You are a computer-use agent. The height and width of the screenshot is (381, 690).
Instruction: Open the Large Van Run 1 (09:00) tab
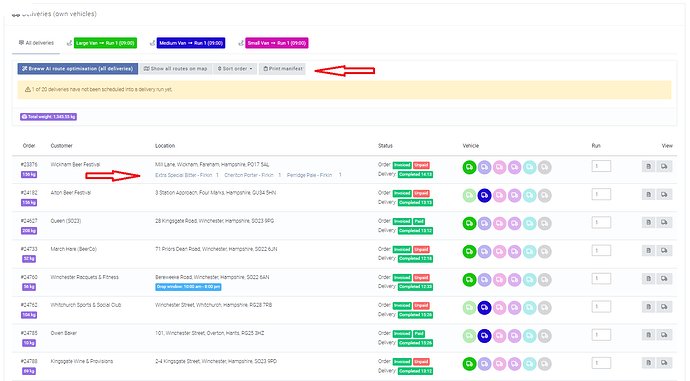click(x=105, y=43)
